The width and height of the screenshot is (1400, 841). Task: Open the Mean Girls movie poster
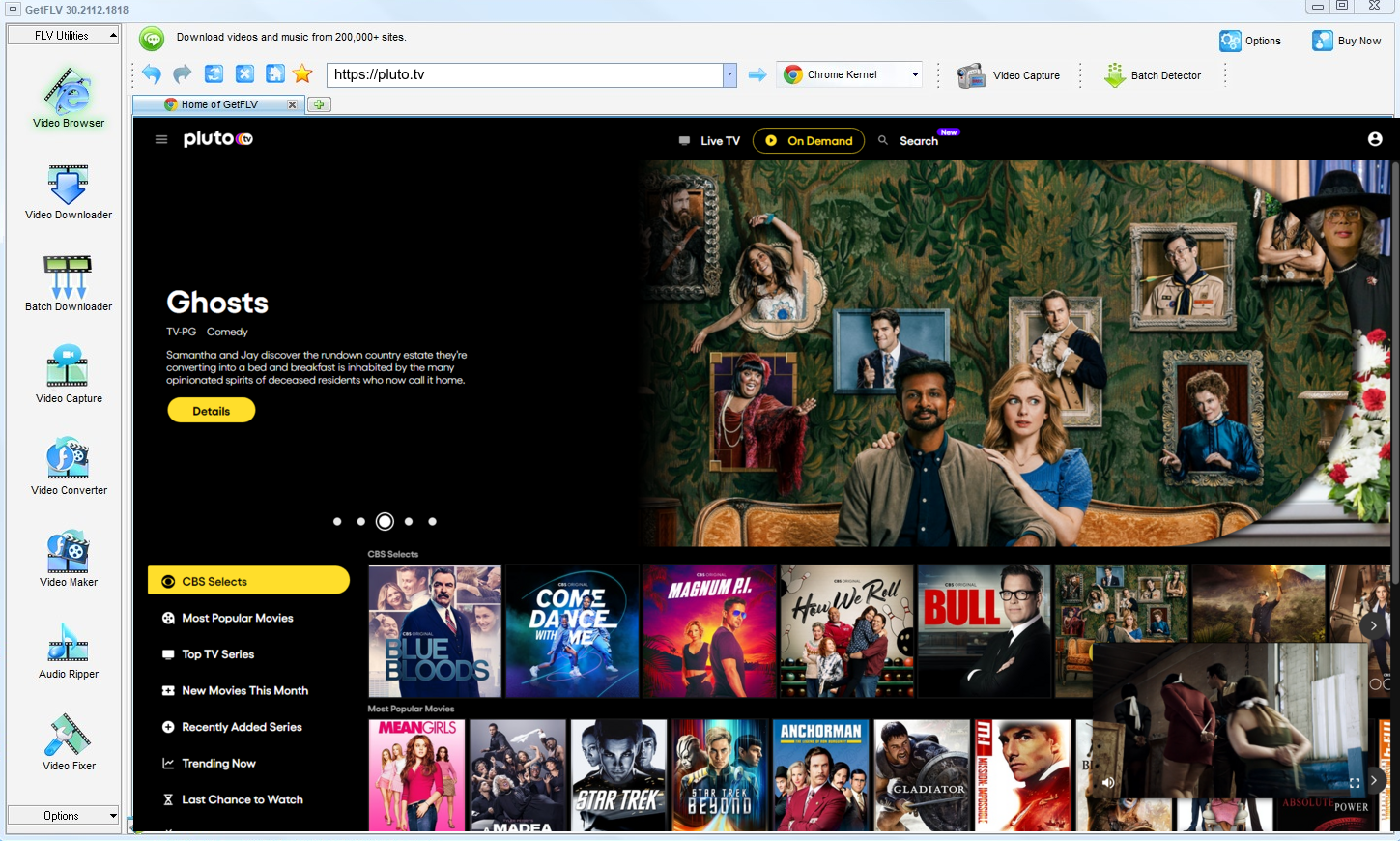(416, 775)
